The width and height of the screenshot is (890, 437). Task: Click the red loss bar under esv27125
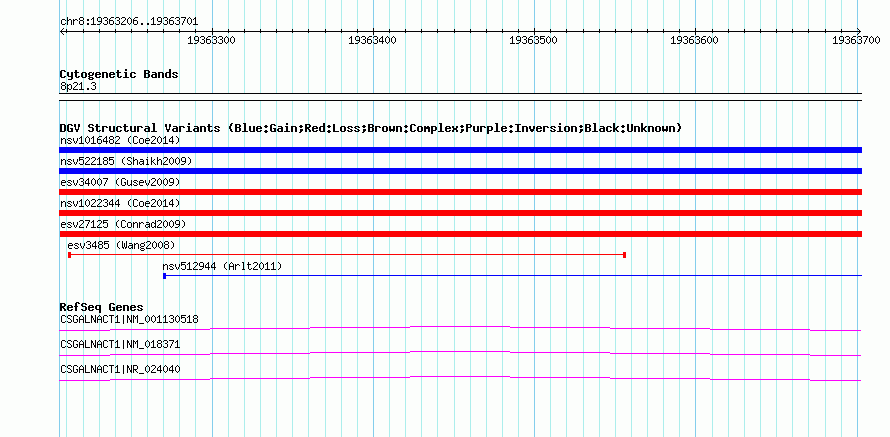[460, 234]
